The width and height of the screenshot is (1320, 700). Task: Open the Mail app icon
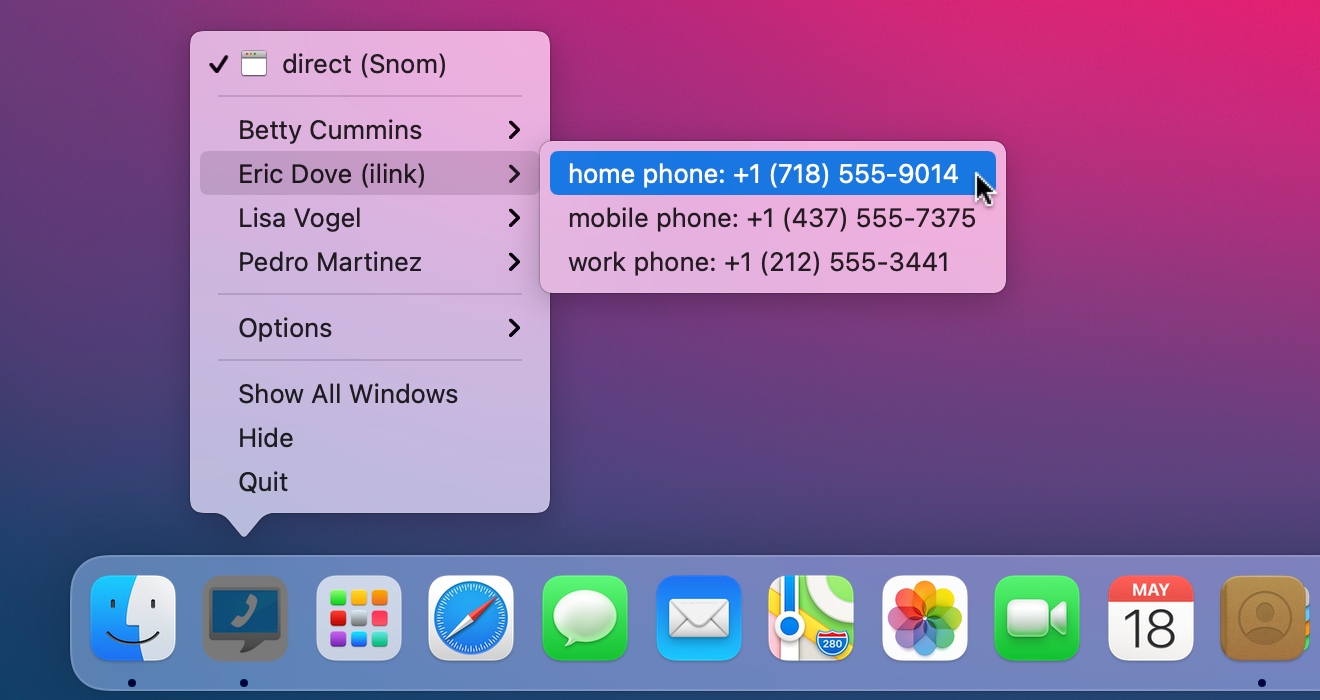pos(698,618)
